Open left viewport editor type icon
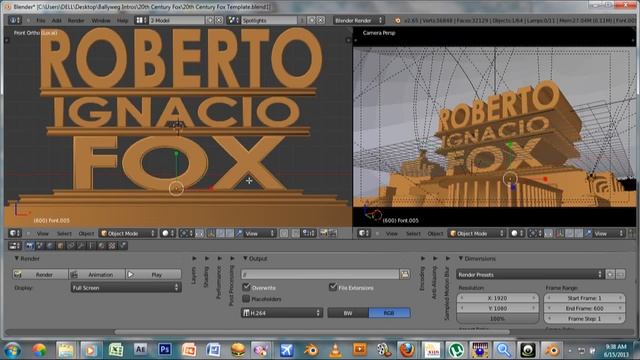The height and width of the screenshot is (360, 640). pos(15,233)
